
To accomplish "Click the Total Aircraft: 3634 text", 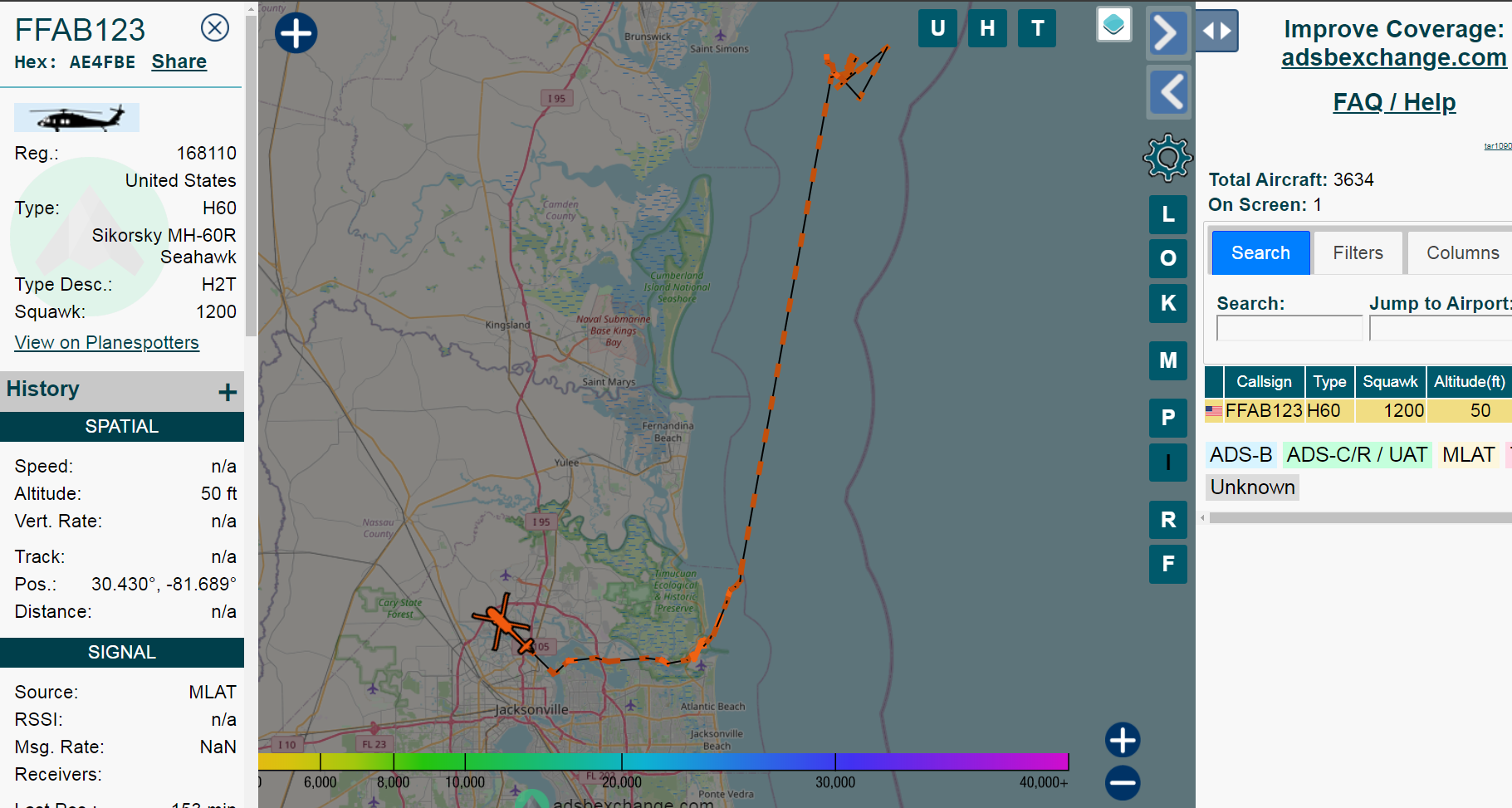I will click(1291, 180).
